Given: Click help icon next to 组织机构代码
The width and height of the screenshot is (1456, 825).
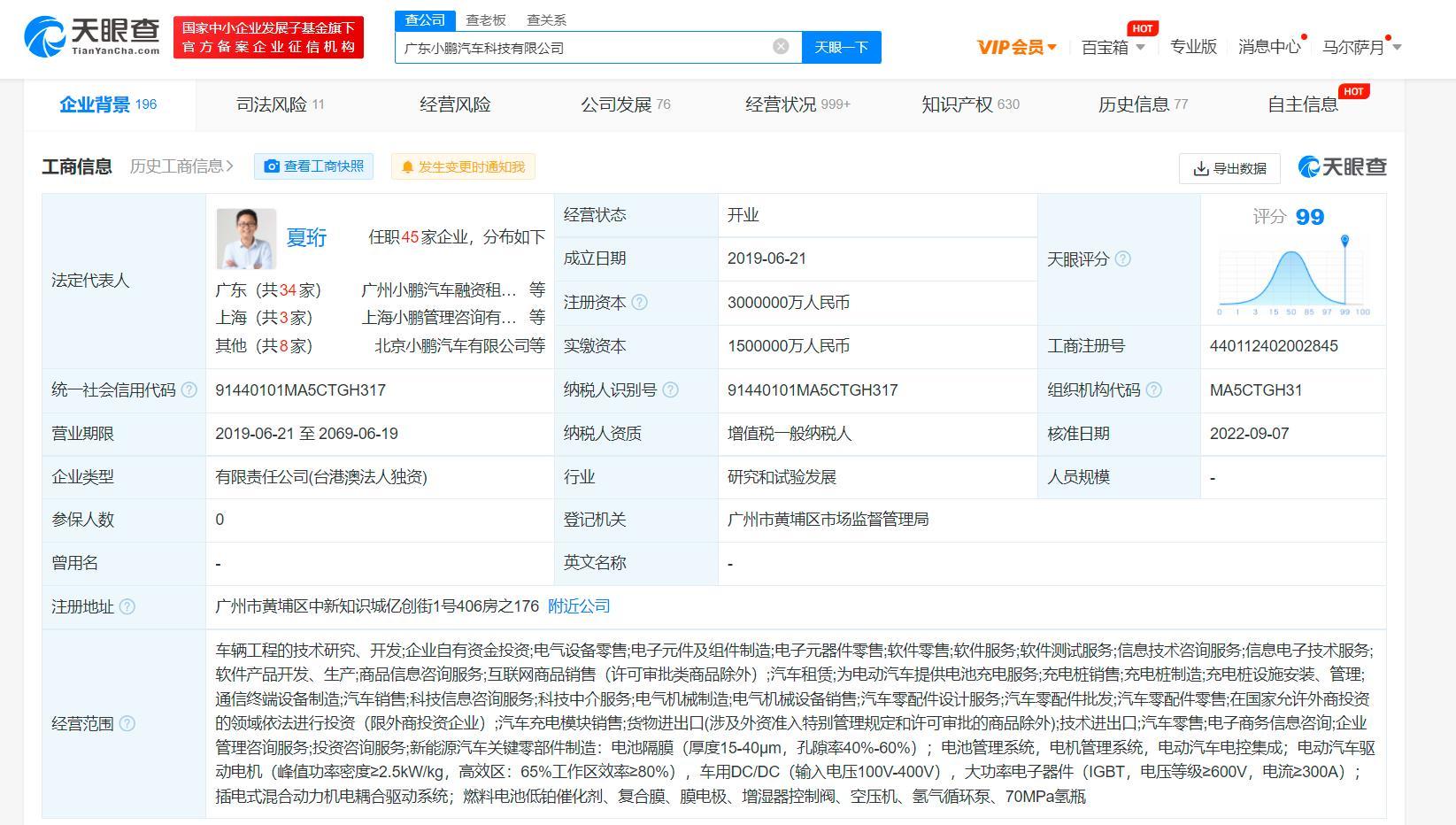Looking at the screenshot, I should pyautogui.click(x=1153, y=390).
